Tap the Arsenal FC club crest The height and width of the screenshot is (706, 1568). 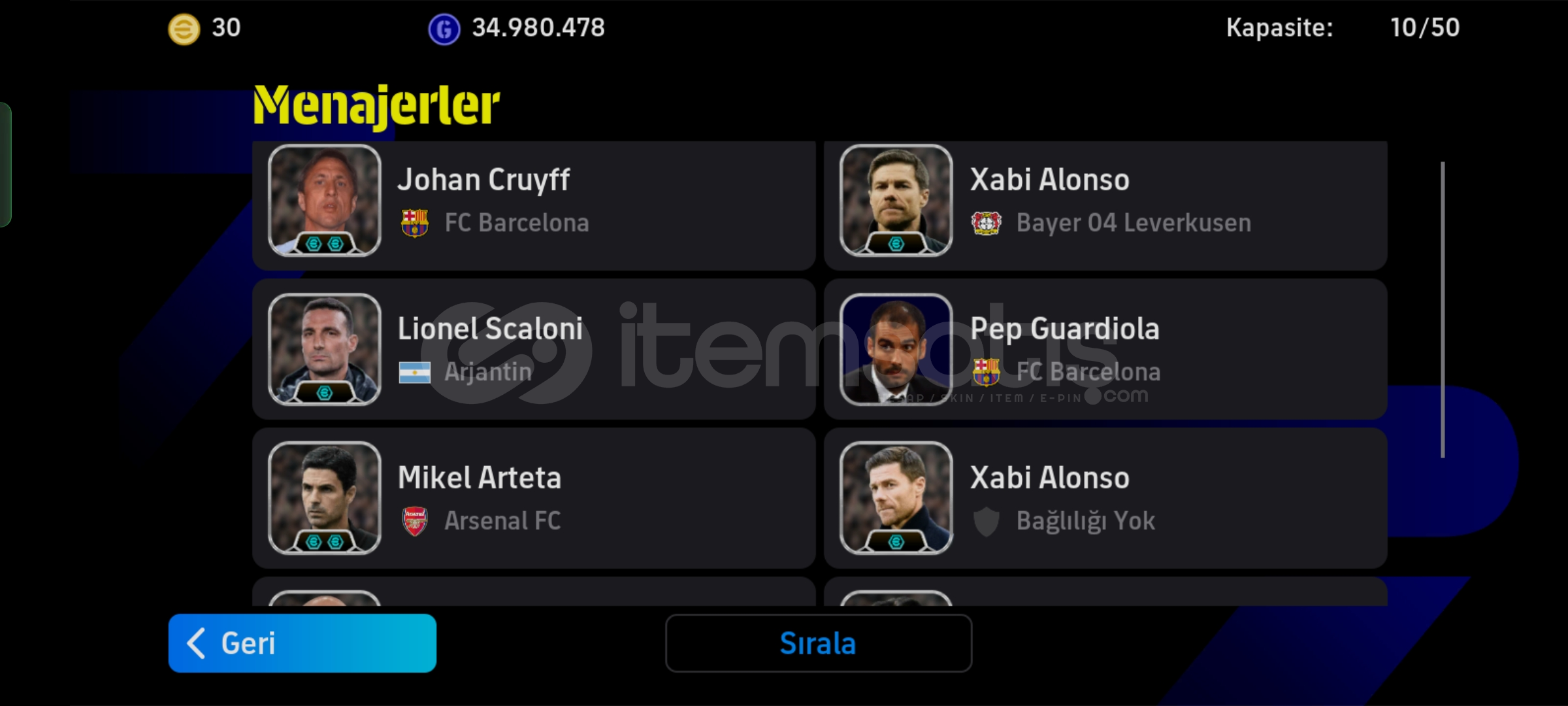pyautogui.click(x=414, y=521)
